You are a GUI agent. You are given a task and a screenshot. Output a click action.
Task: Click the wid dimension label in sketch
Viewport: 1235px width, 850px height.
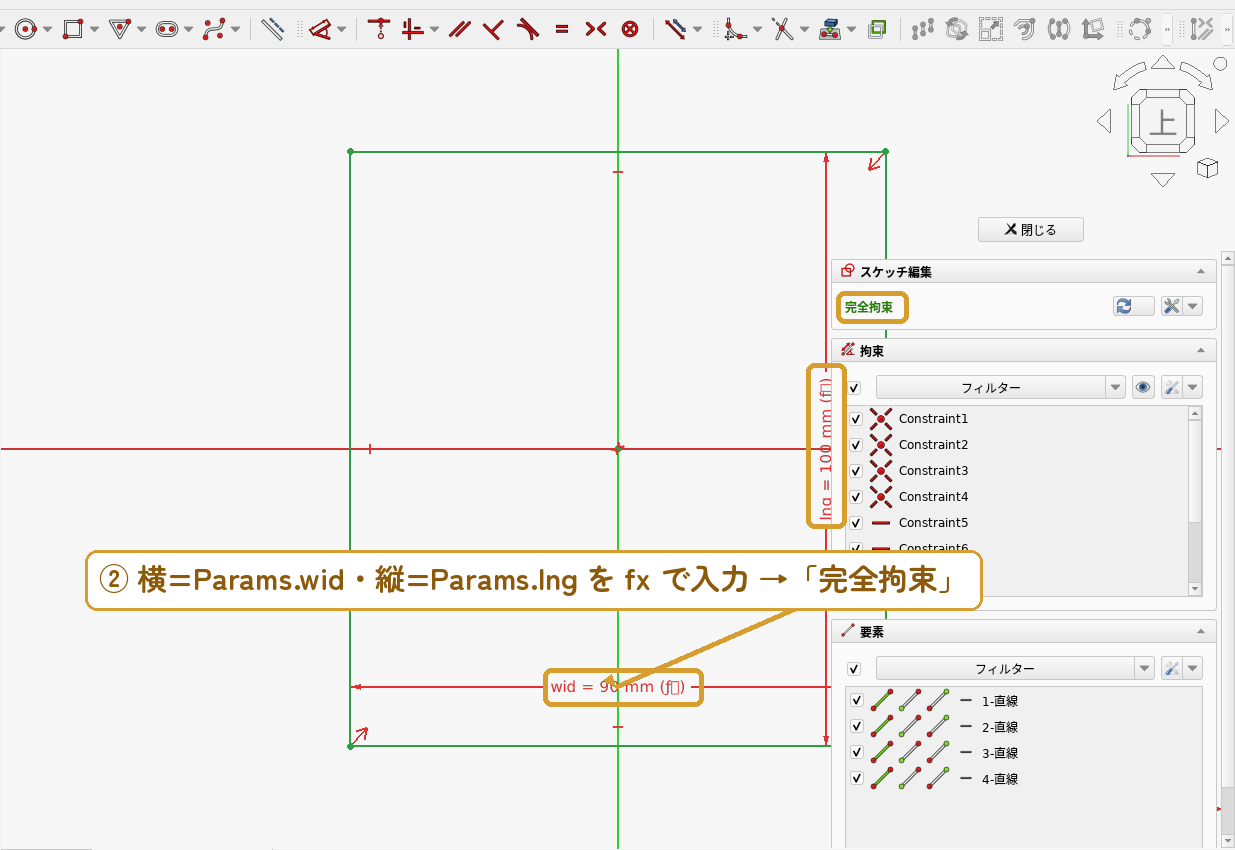[x=618, y=687]
